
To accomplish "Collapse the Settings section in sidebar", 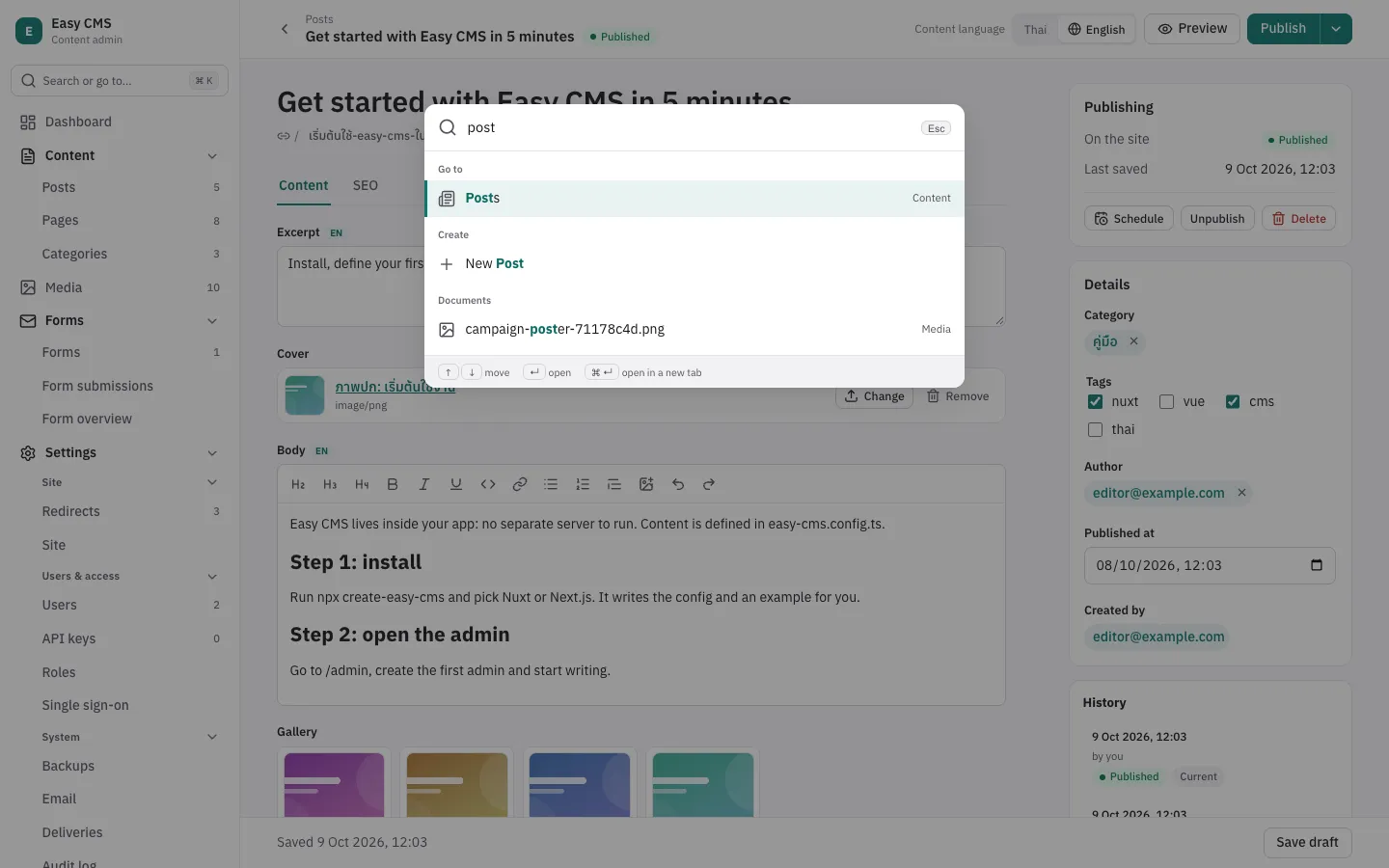I will click(212, 453).
